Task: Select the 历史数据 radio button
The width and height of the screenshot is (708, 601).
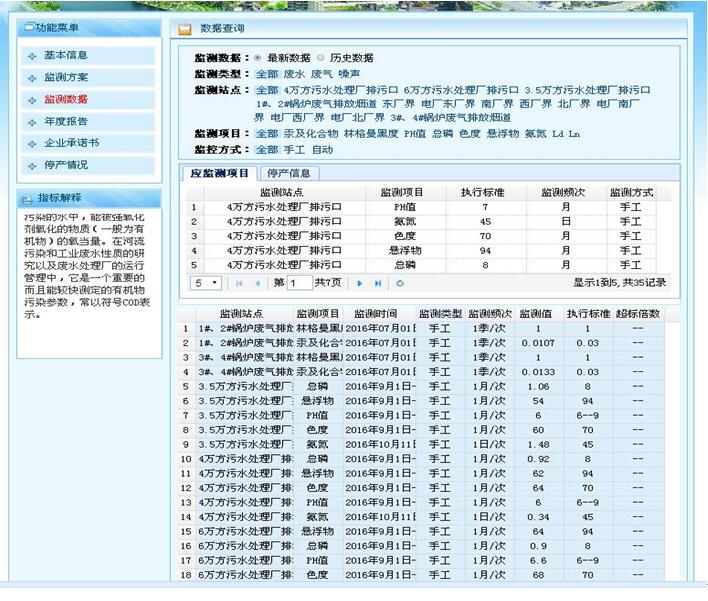Action: coord(321,58)
